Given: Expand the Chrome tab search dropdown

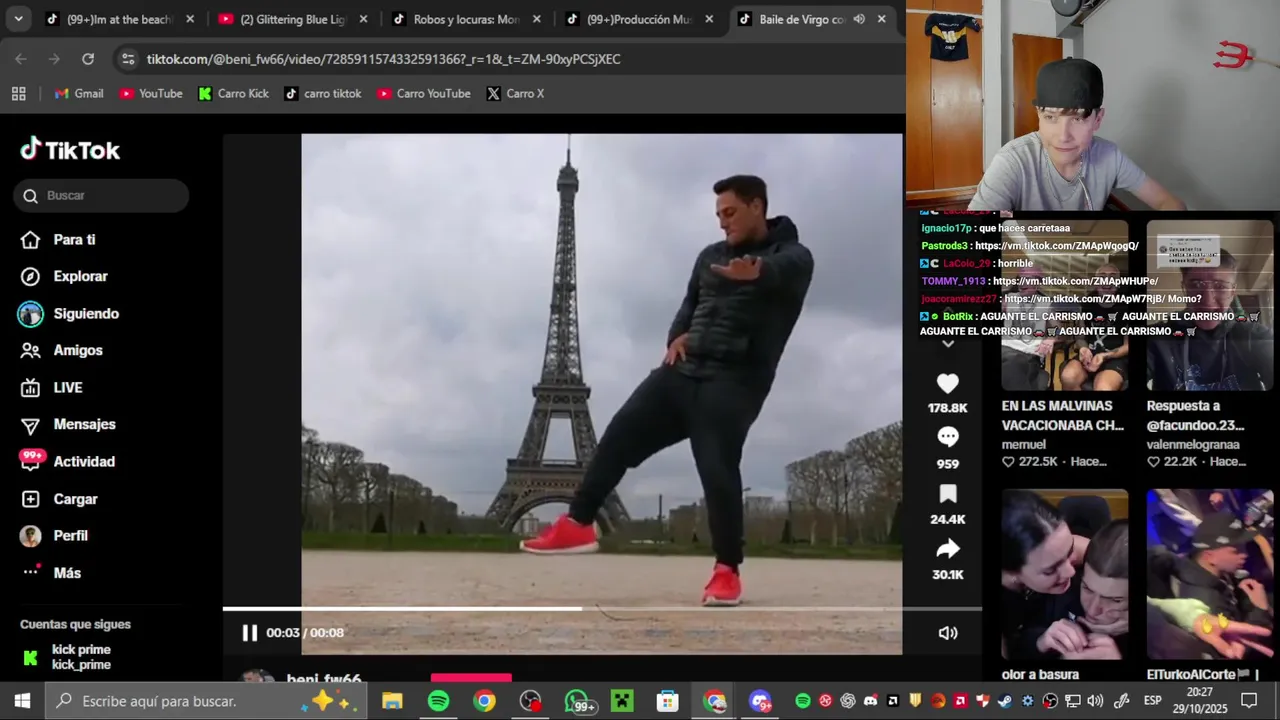Looking at the screenshot, I should click(x=18, y=19).
